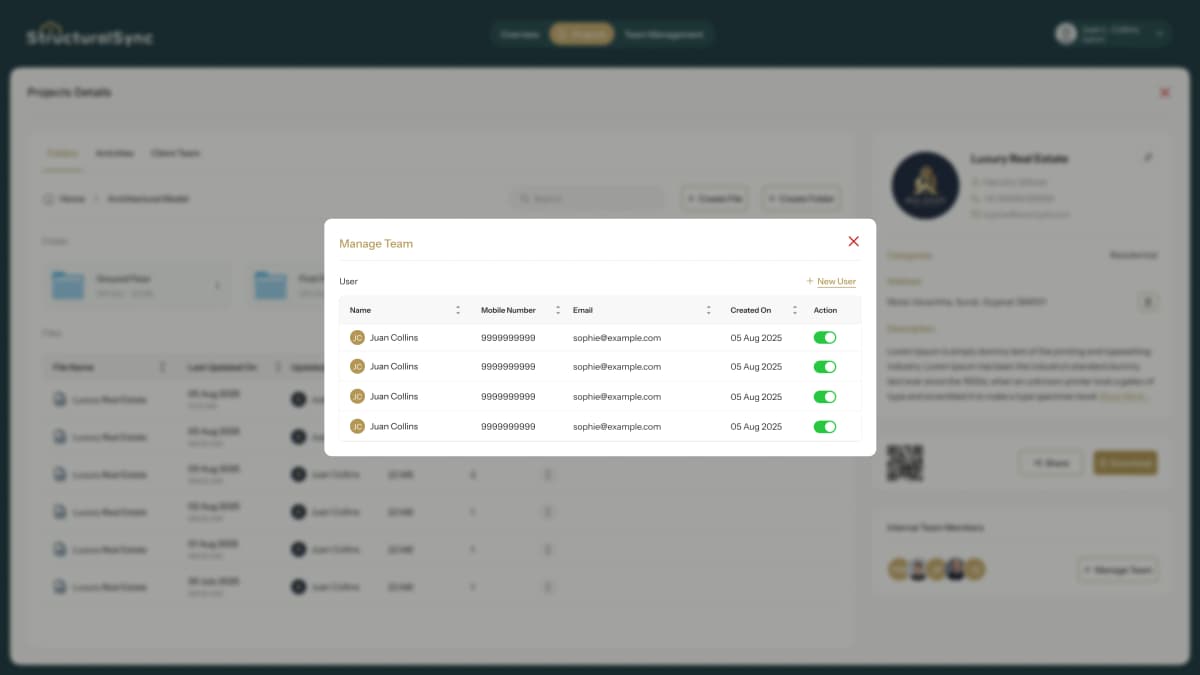This screenshot has width=1200, height=675.
Task: Click the edit pencil icon near Luxury Real Estate
Action: pyautogui.click(x=1148, y=158)
